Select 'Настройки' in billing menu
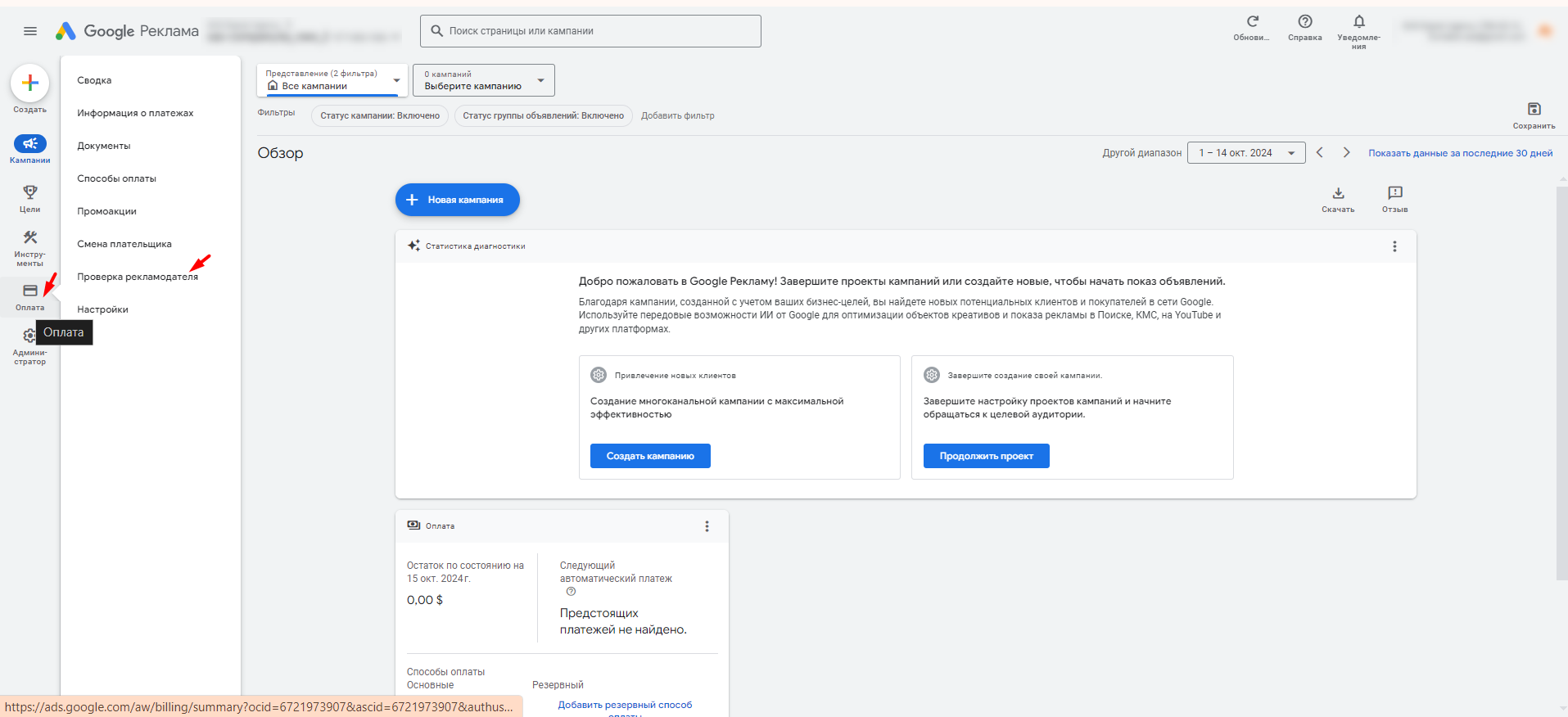The image size is (1568, 717). click(x=102, y=309)
